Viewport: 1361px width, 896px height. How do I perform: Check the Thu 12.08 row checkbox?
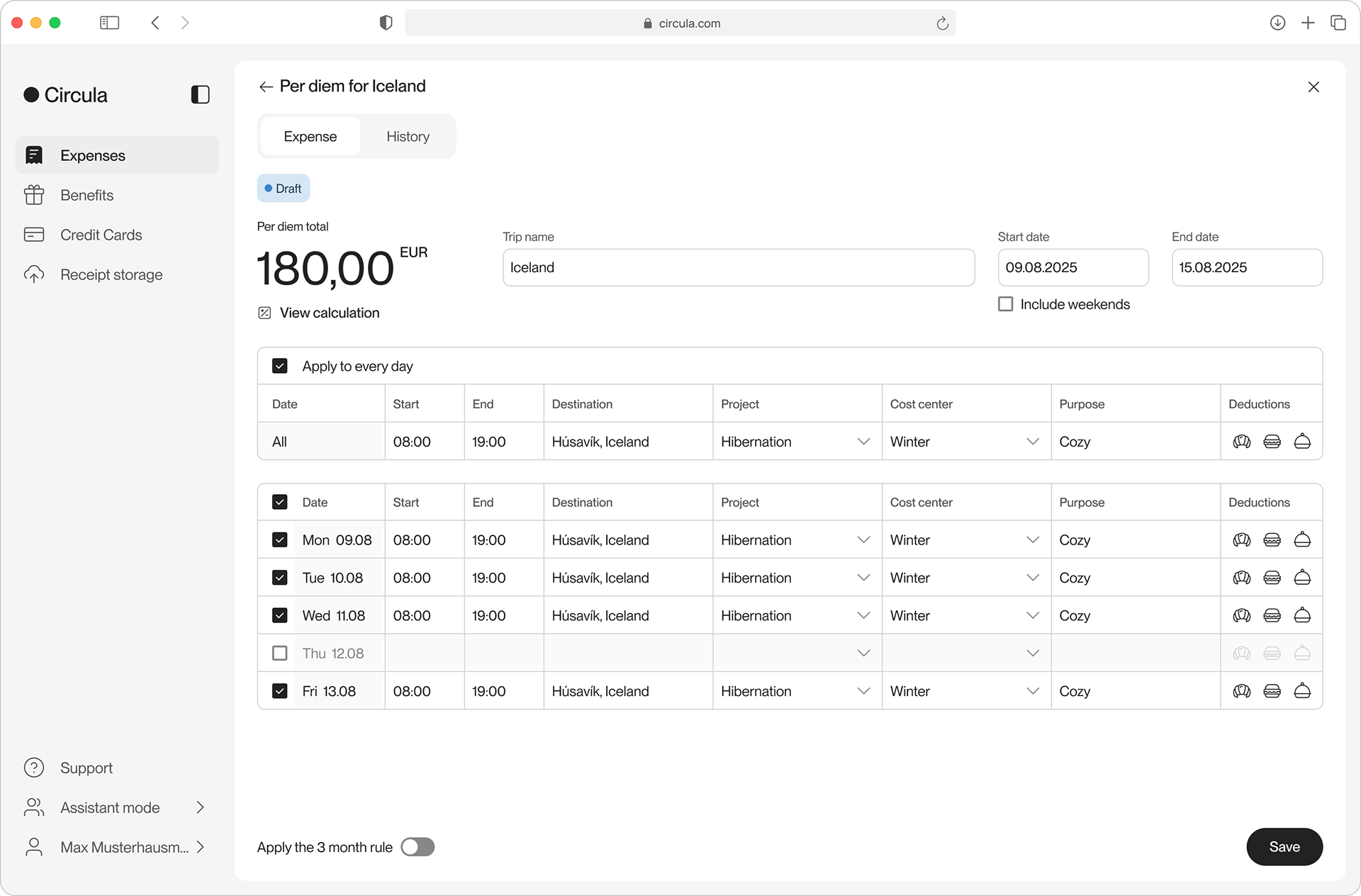pos(280,653)
